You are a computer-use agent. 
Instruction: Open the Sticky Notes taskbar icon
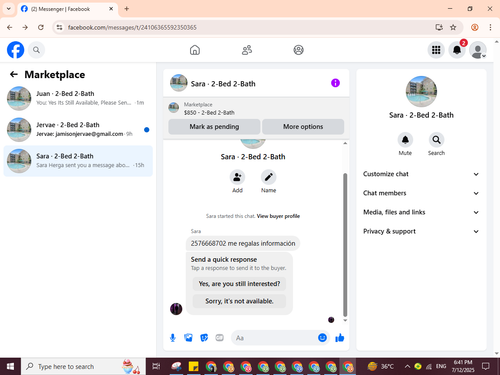coord(193,367)
